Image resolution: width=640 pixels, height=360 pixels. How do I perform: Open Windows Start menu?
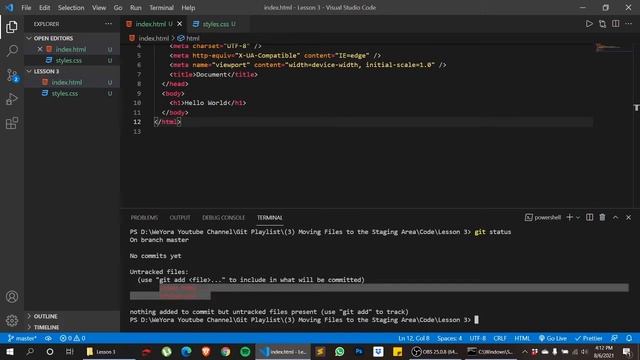pos(10,351)
